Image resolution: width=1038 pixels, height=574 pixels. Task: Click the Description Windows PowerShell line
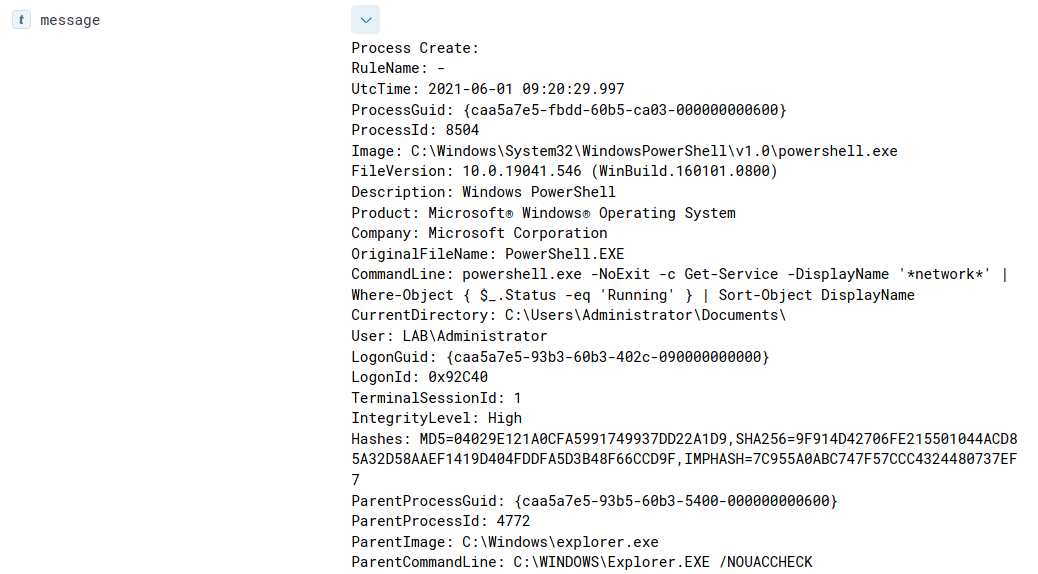coord(483,192)
